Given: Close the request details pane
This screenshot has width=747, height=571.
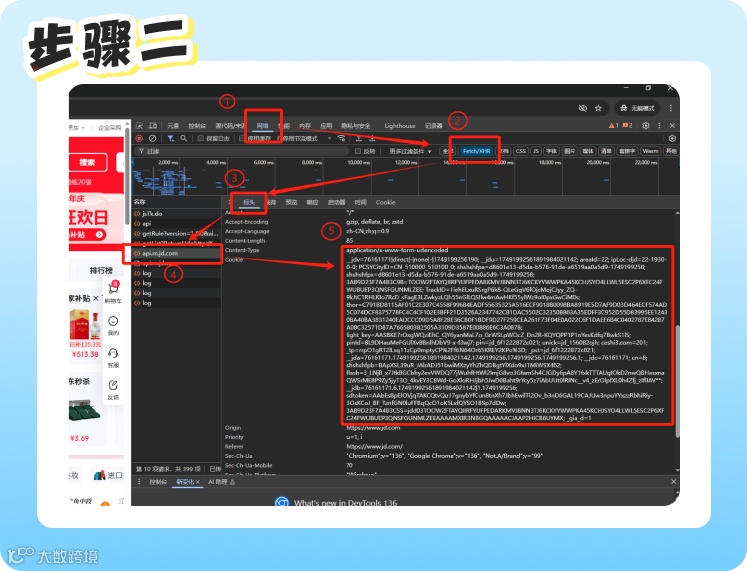Looking at the screenshot, I should (x=228, y=202).
